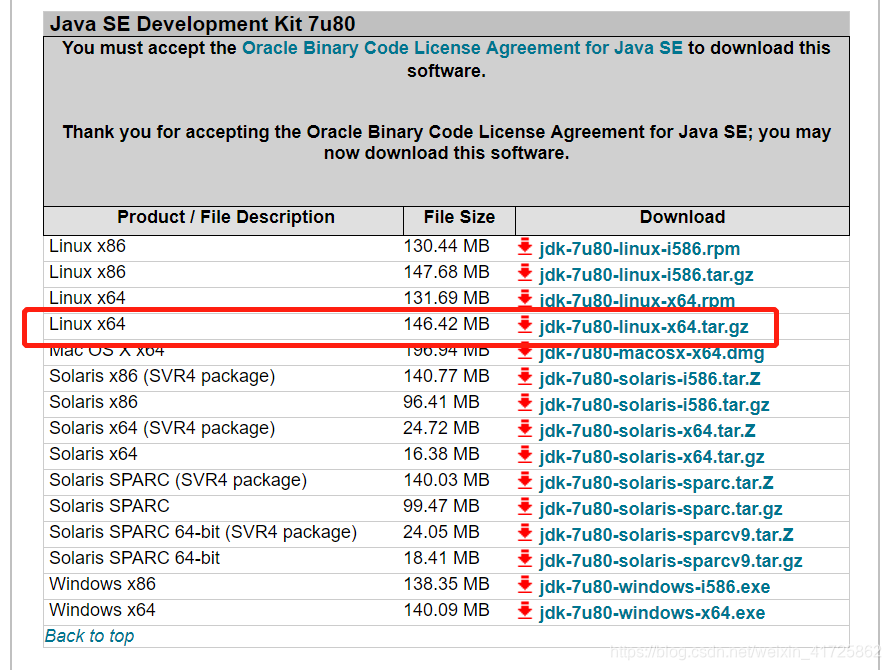Viewport: 891px width, 670px height.
Task: Click download arrow icon for jdk-7u80-solaris-sparc.tar.Z
Action: [x=524, y=481]
